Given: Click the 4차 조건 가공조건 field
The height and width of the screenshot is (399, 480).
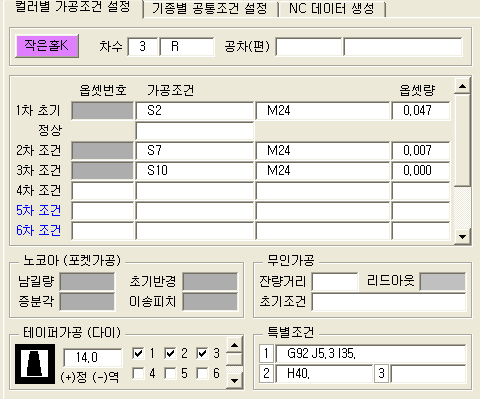Looking at the screenshot, I should coord(195,191).
